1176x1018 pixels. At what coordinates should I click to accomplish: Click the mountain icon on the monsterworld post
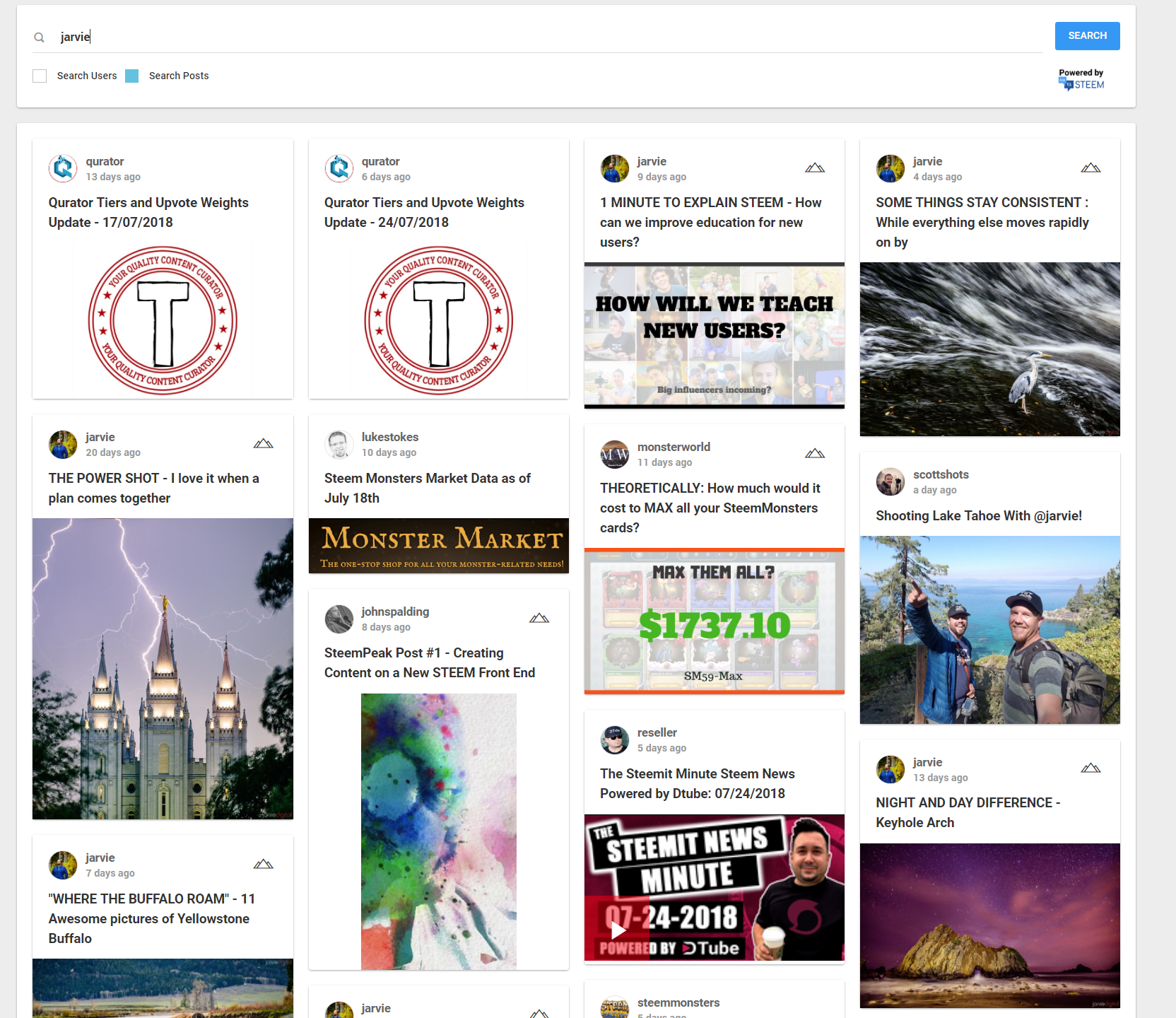click(x=815, y=454)
